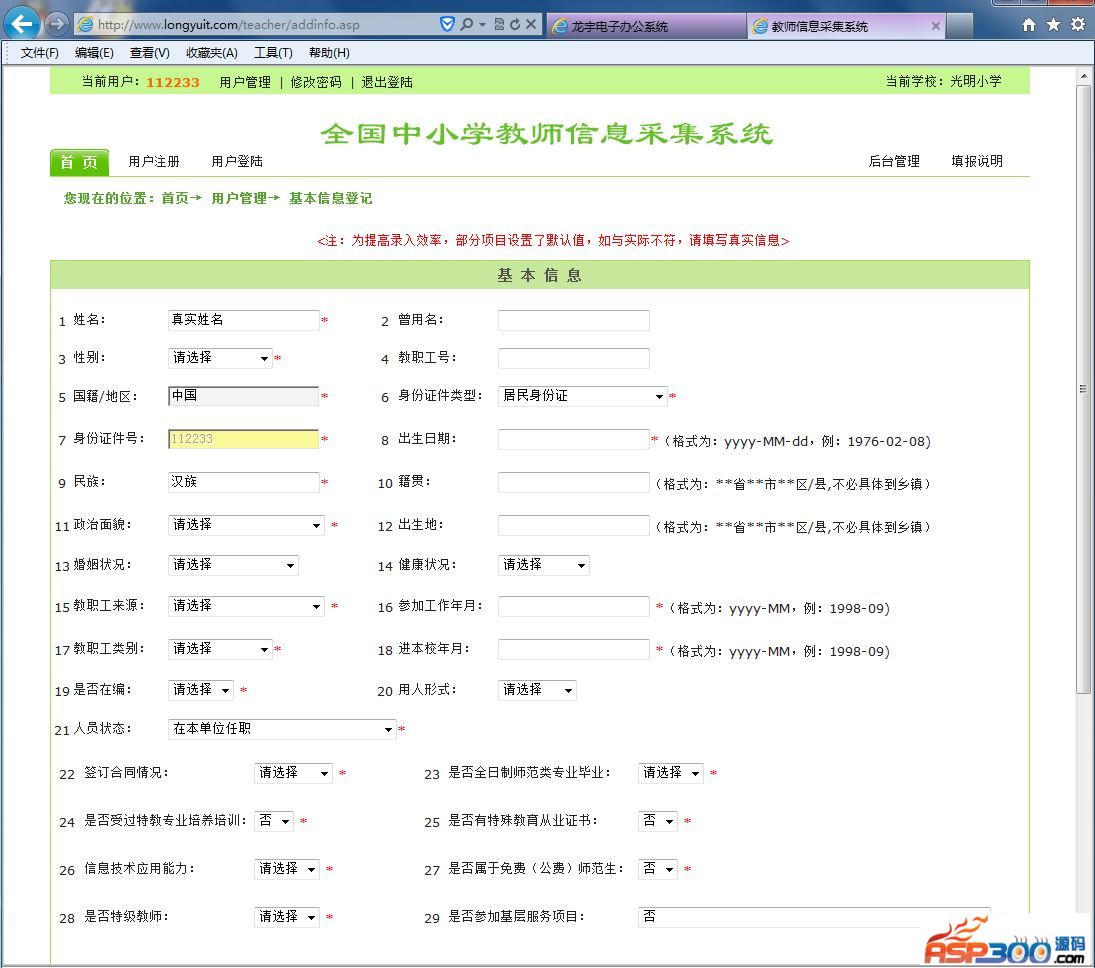Open the 是否在编 dropdown
This screenshot has height=968, width=1095.
tap(201, 690)
